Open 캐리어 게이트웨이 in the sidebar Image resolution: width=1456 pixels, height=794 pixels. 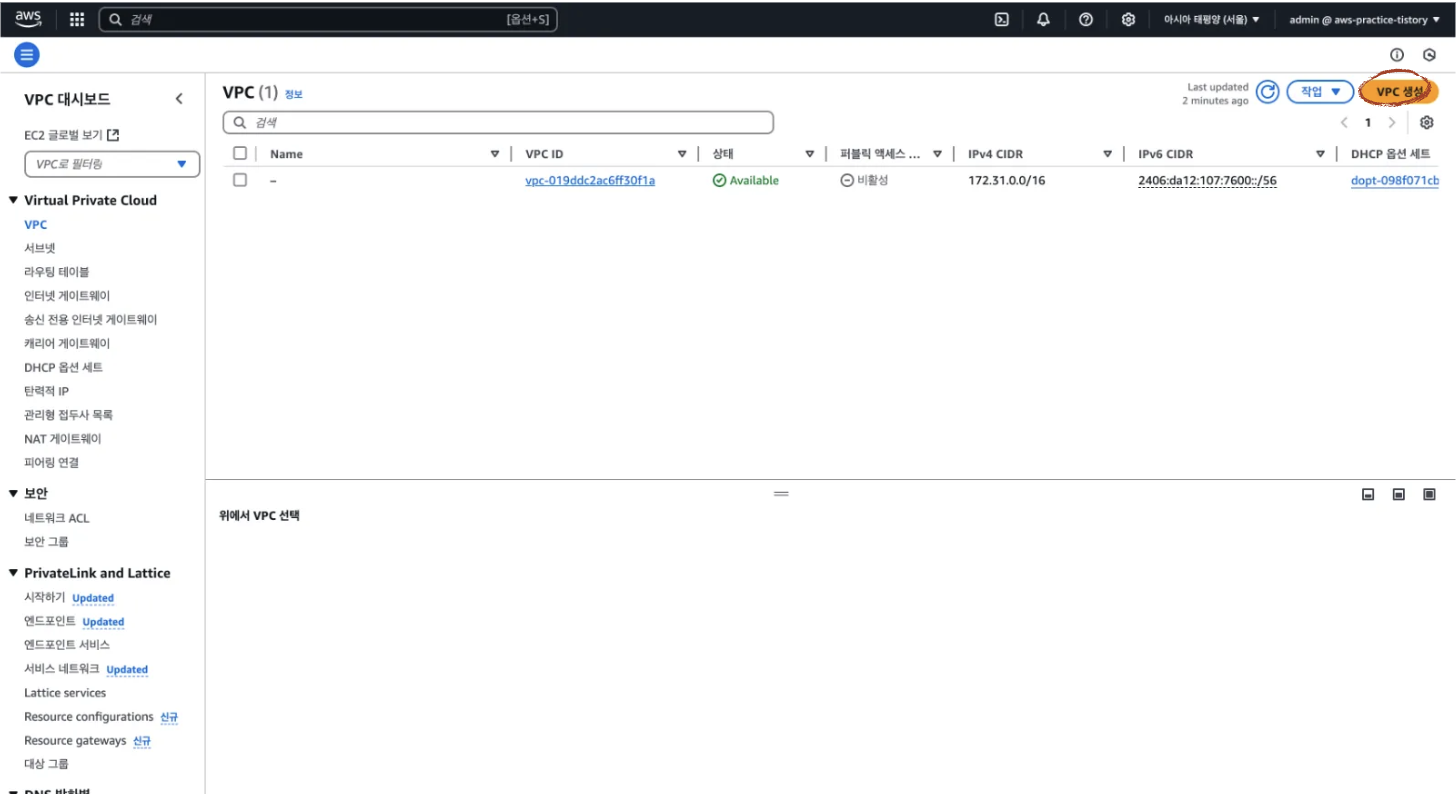coord(67,343)
